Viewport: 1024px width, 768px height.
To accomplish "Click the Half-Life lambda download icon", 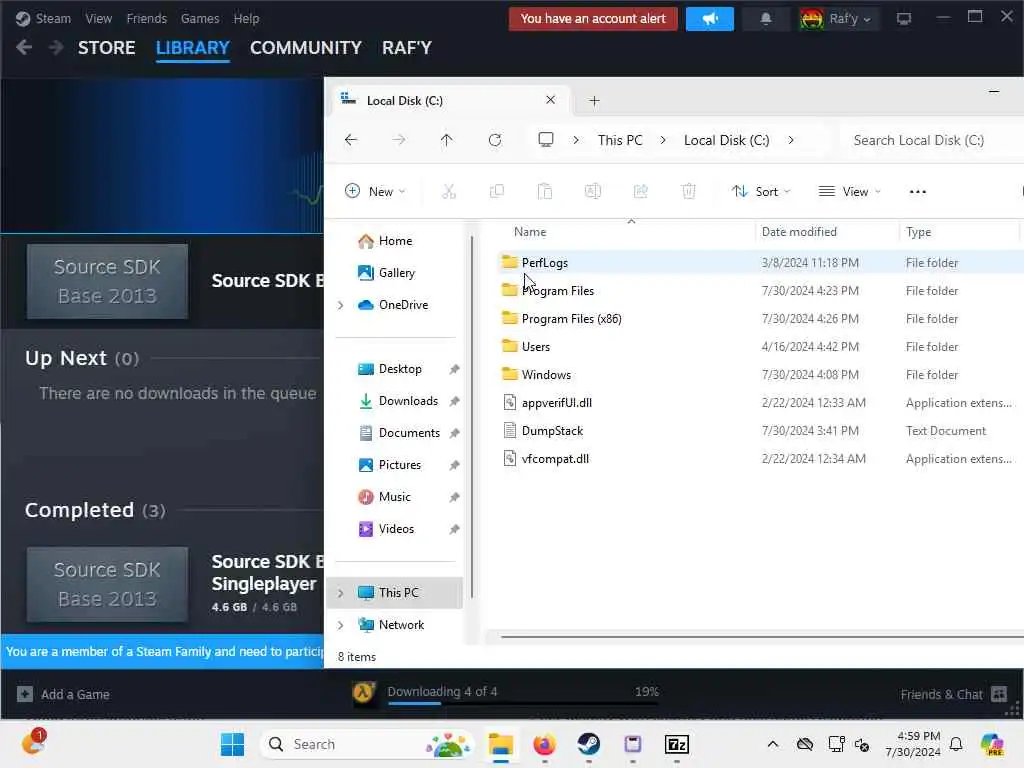I will (363, 692).
